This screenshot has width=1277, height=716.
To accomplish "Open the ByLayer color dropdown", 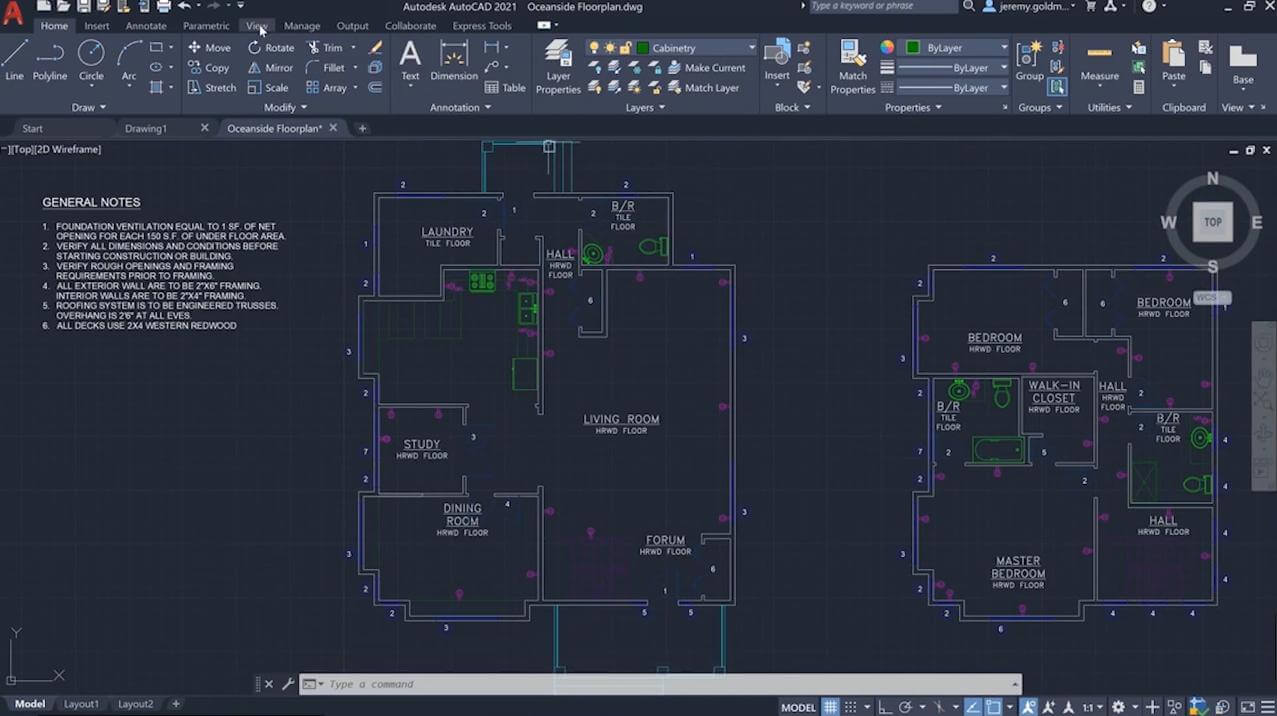I will (1003, 48).
